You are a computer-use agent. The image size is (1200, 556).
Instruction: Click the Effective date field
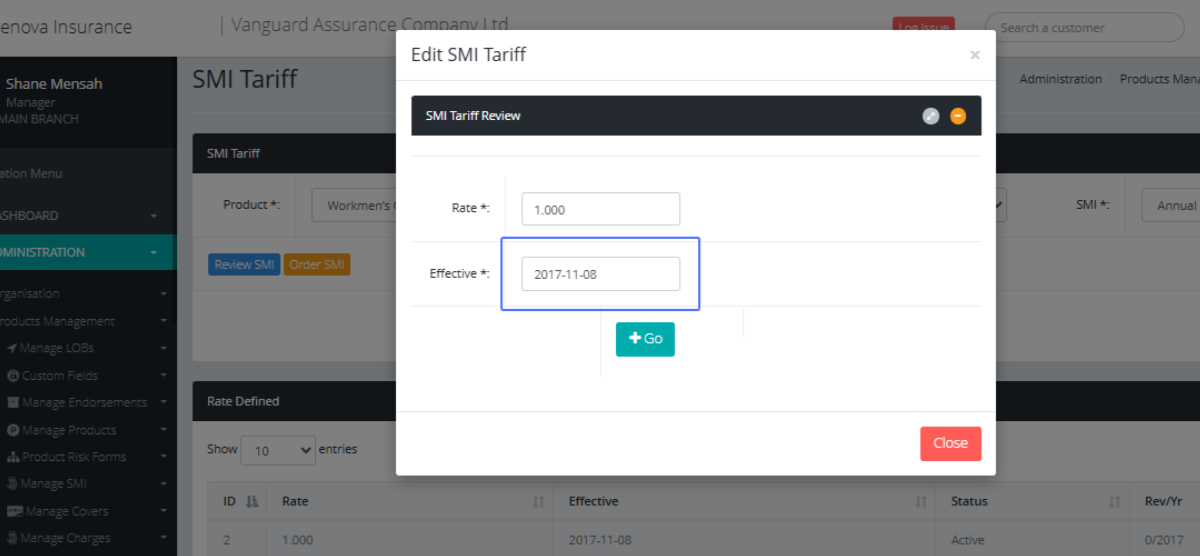click(600, 274)
